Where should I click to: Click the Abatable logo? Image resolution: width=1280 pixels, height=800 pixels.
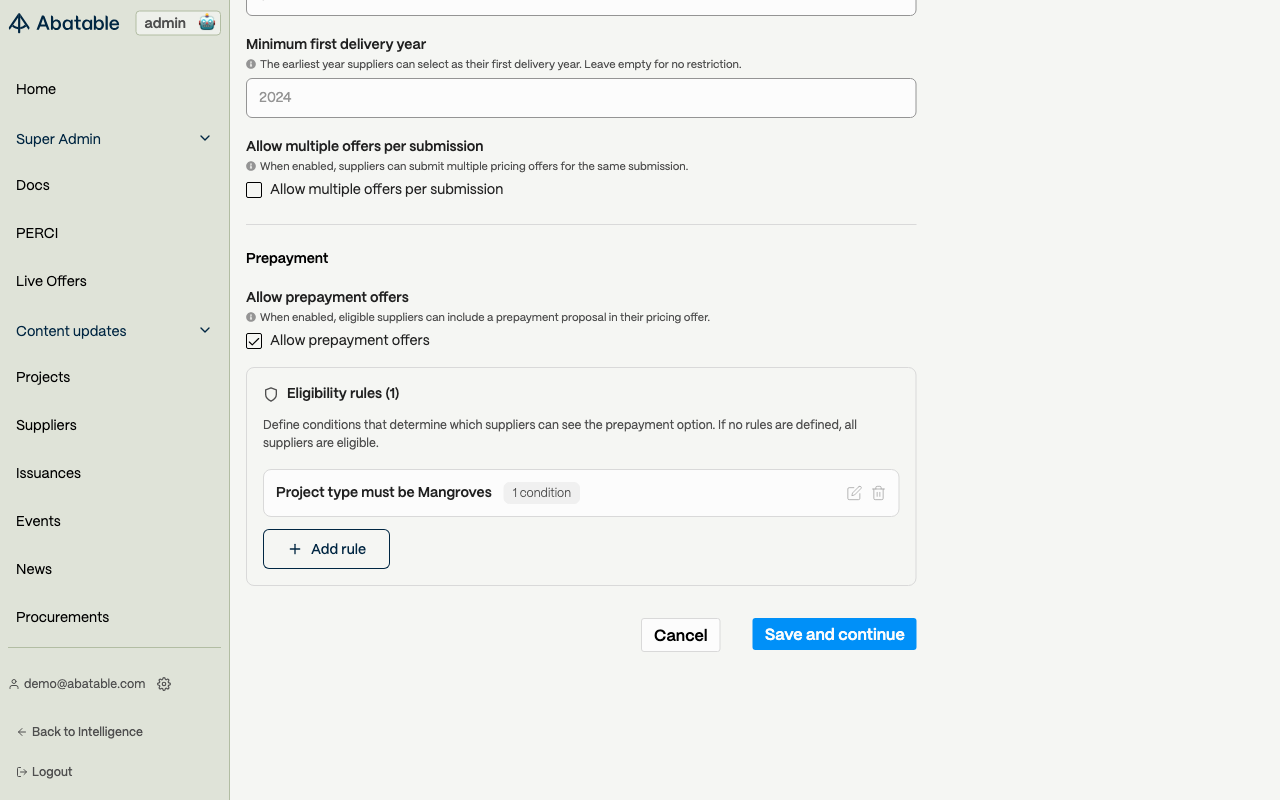[x=64, y=23]
